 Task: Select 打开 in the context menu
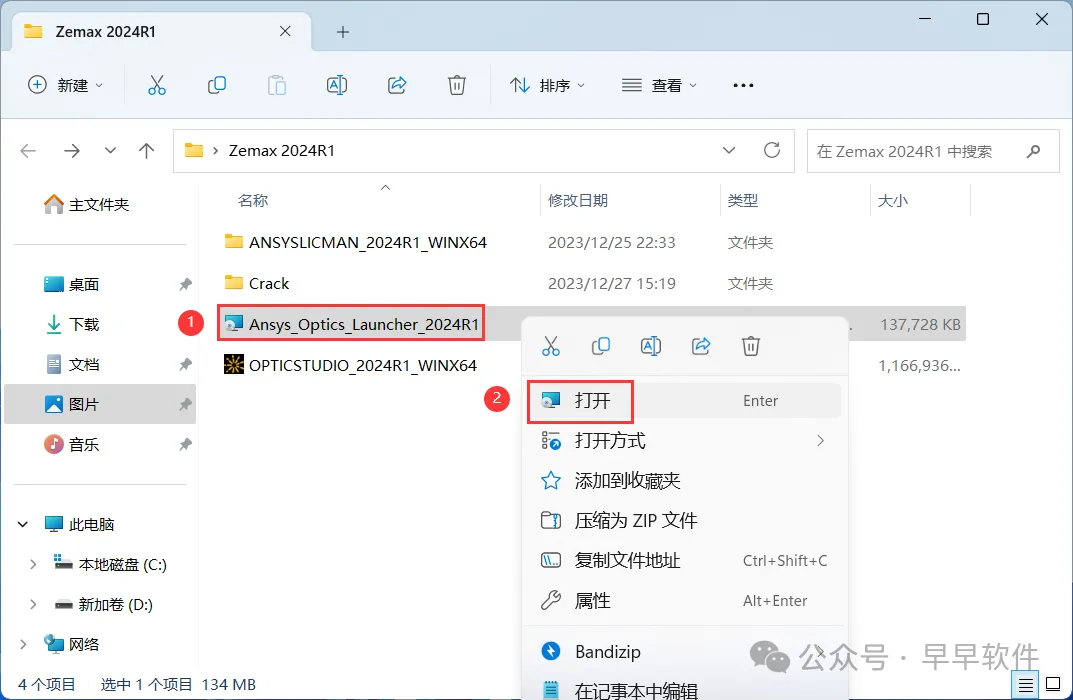684,400
